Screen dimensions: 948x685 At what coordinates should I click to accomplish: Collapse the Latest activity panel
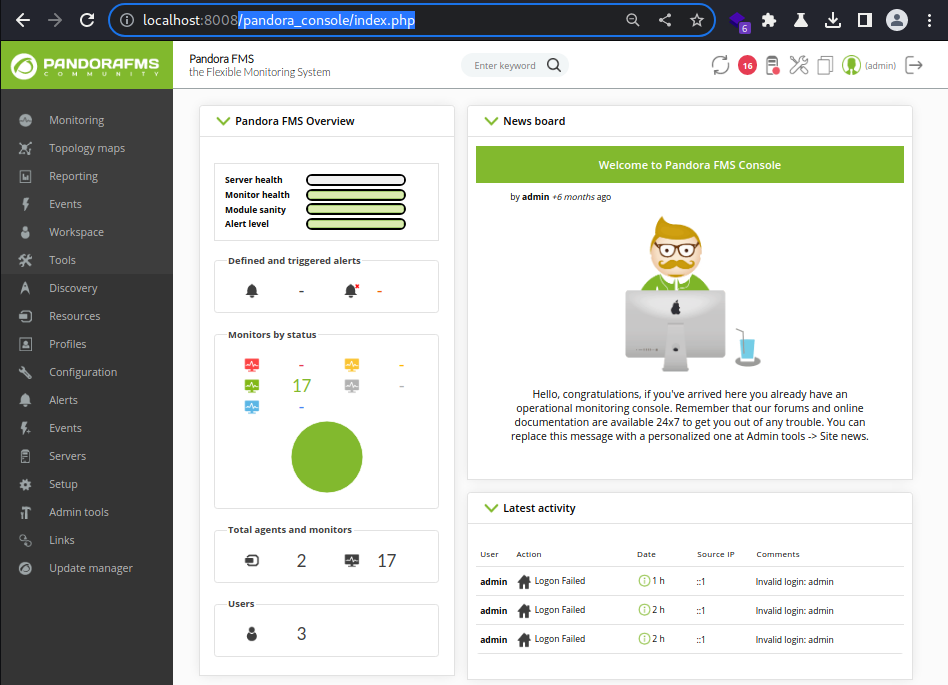pos(491,508)
